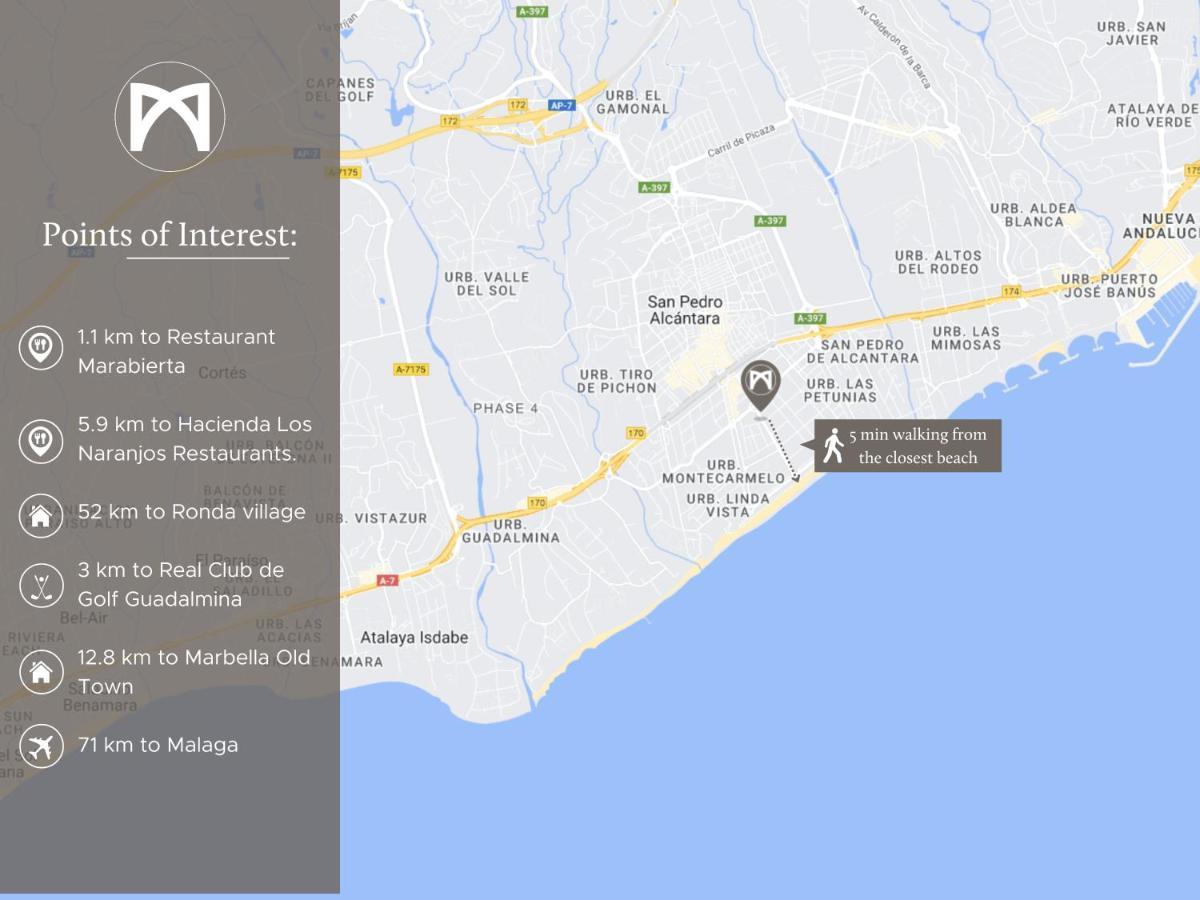Click the URB. Valle del Sol map label
The width and height of the screenshot is (1200, 900).
click(x=487, y=283)
